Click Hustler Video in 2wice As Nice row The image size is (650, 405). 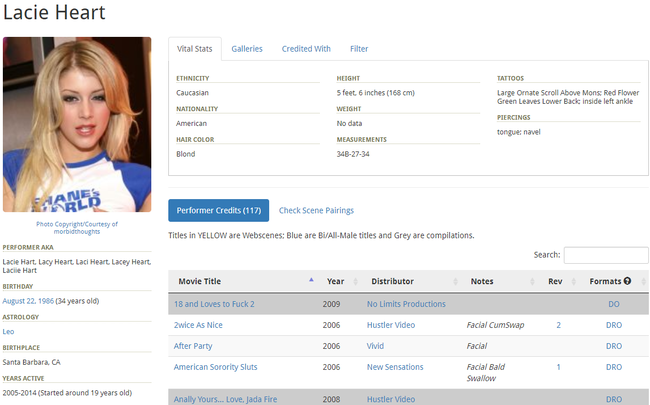click(x=391, y=325)
